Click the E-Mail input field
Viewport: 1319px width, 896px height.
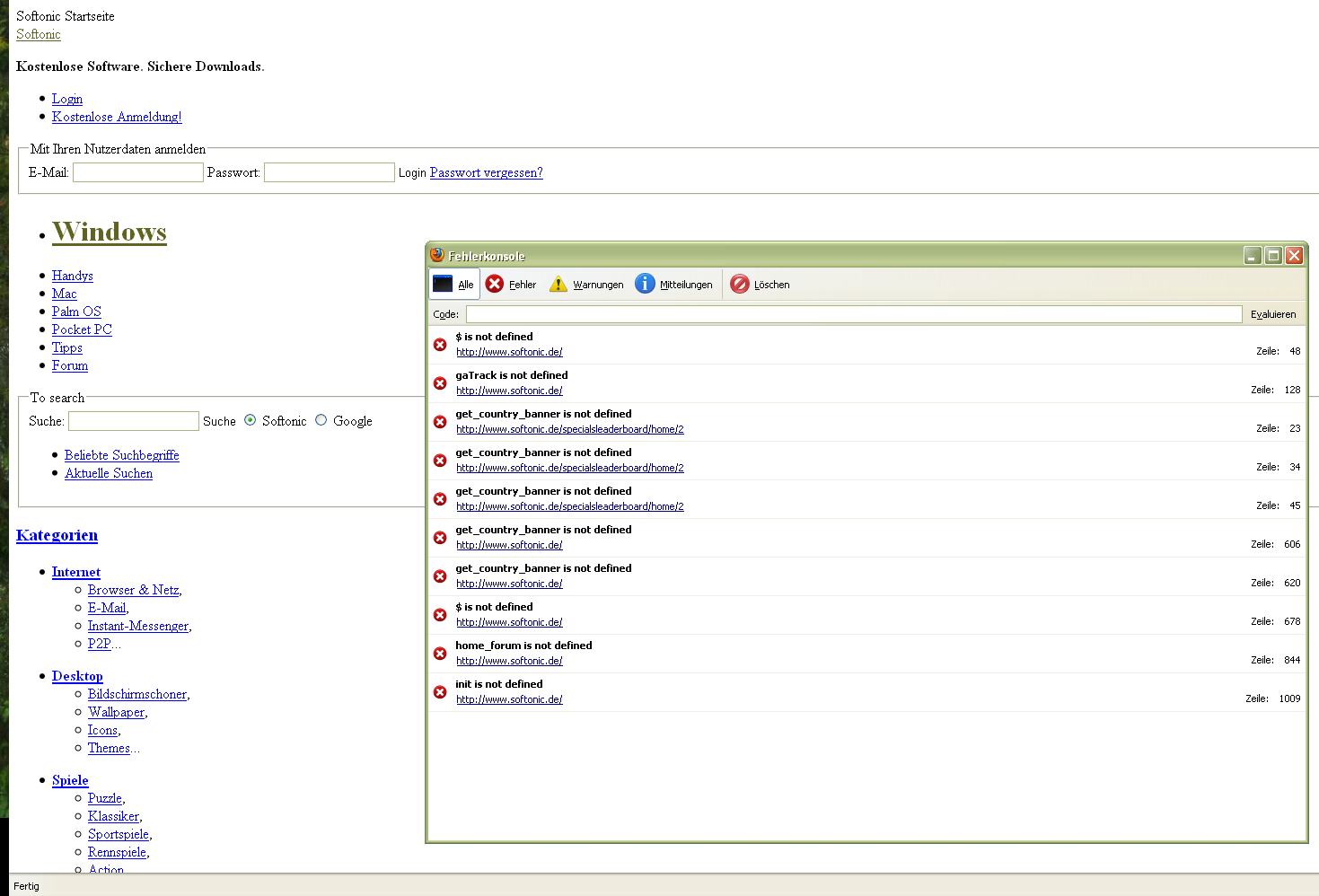(x=138, y=172)
